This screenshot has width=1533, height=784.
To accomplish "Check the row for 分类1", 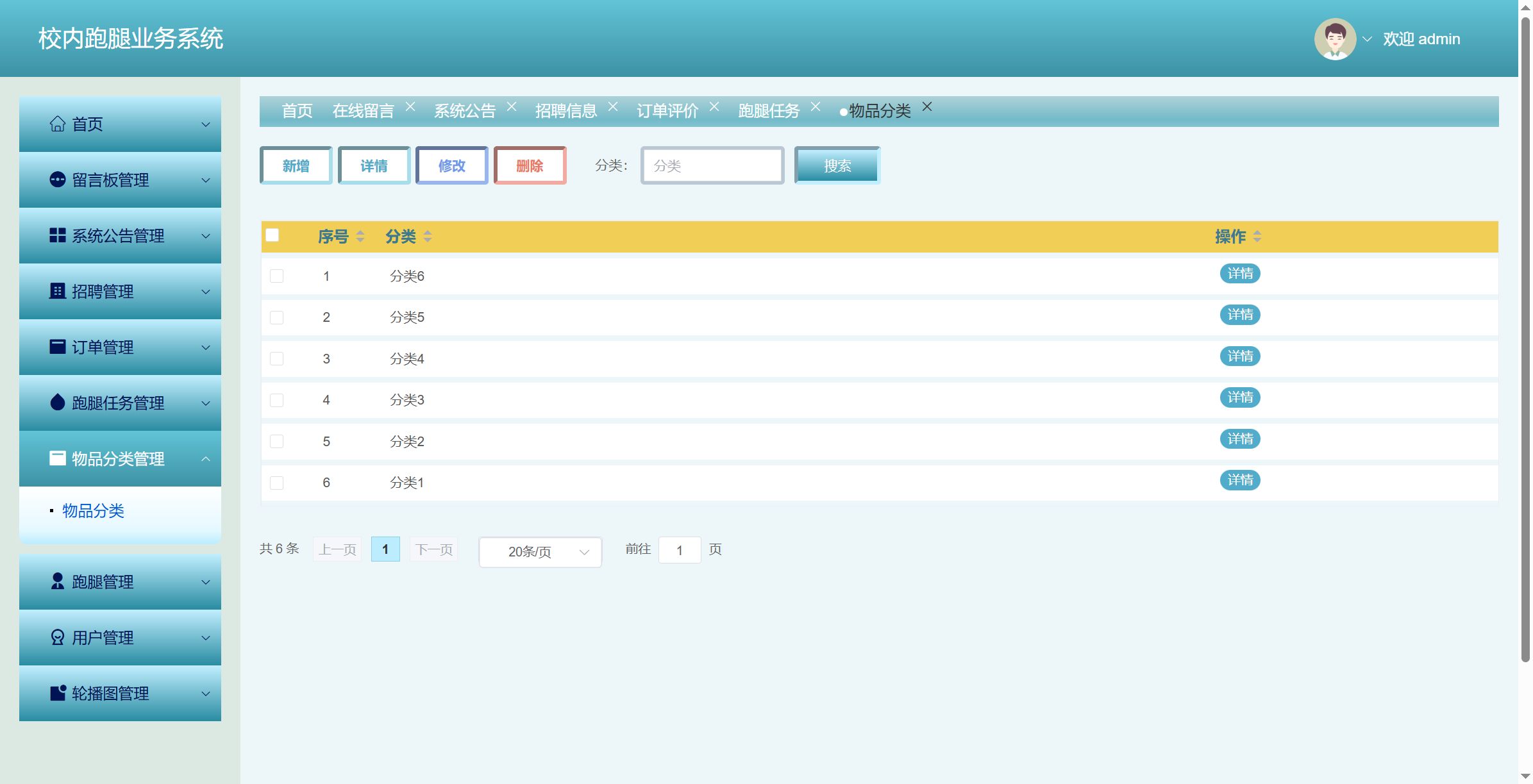I will pyautogui.click(x=277, y=483).
